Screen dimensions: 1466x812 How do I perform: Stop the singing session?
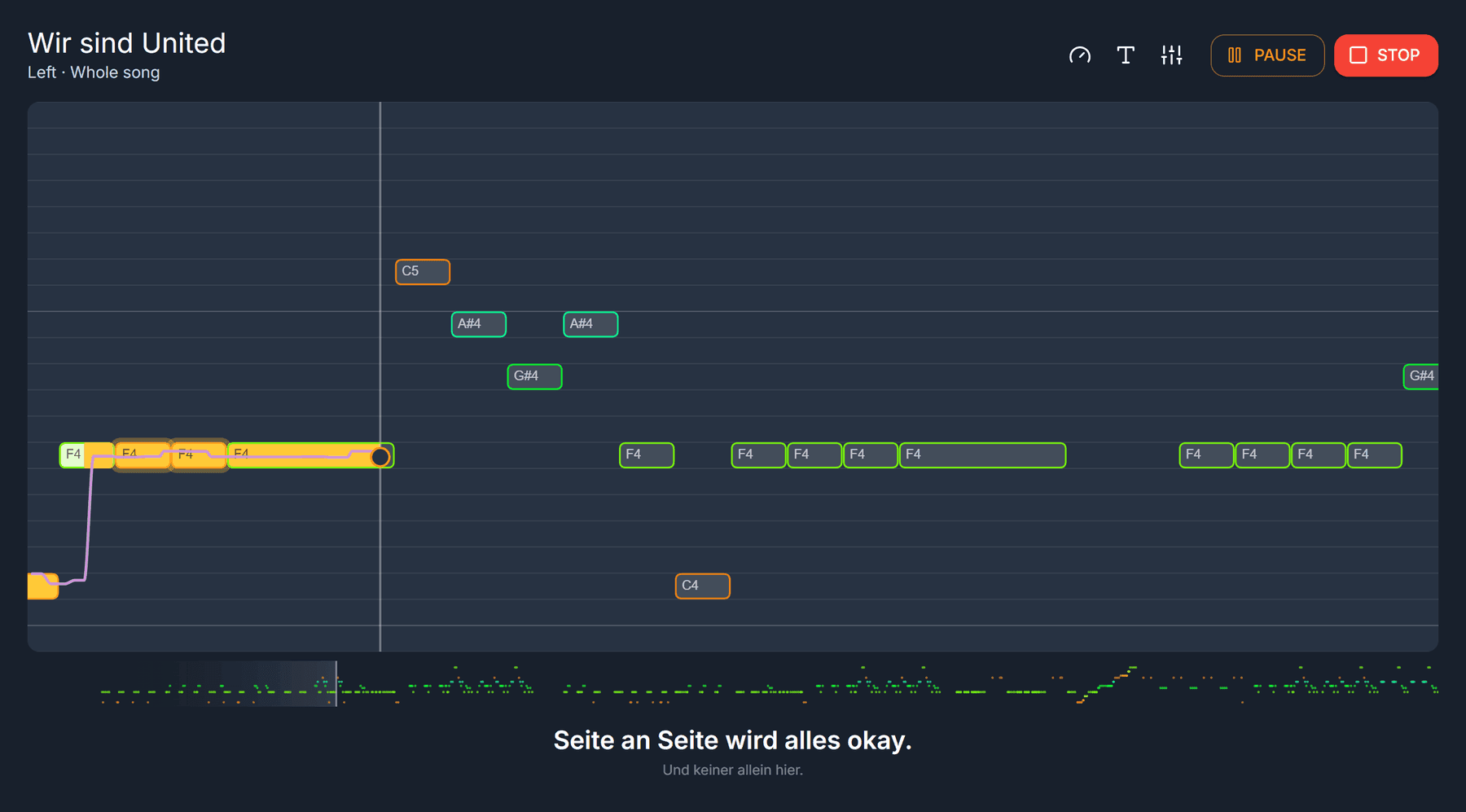1385,55
